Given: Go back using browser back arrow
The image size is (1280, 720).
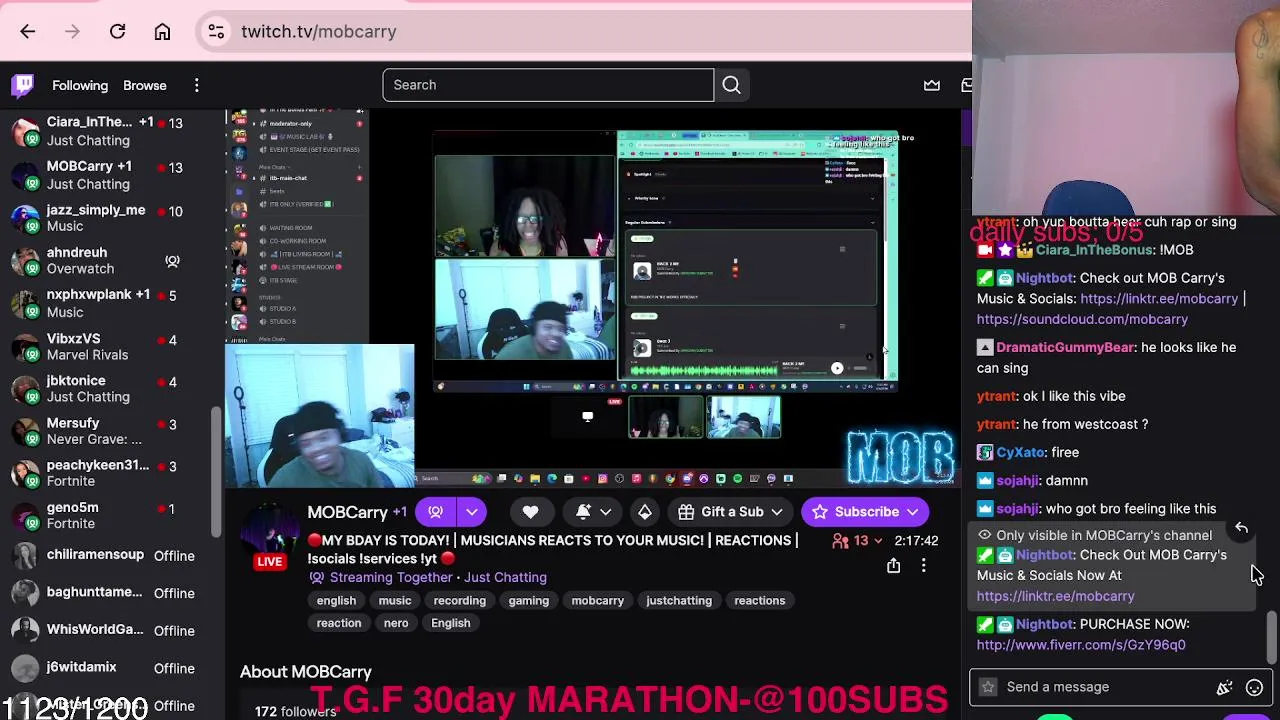Looking at the screenshot, I should click(x=27, y=32).
